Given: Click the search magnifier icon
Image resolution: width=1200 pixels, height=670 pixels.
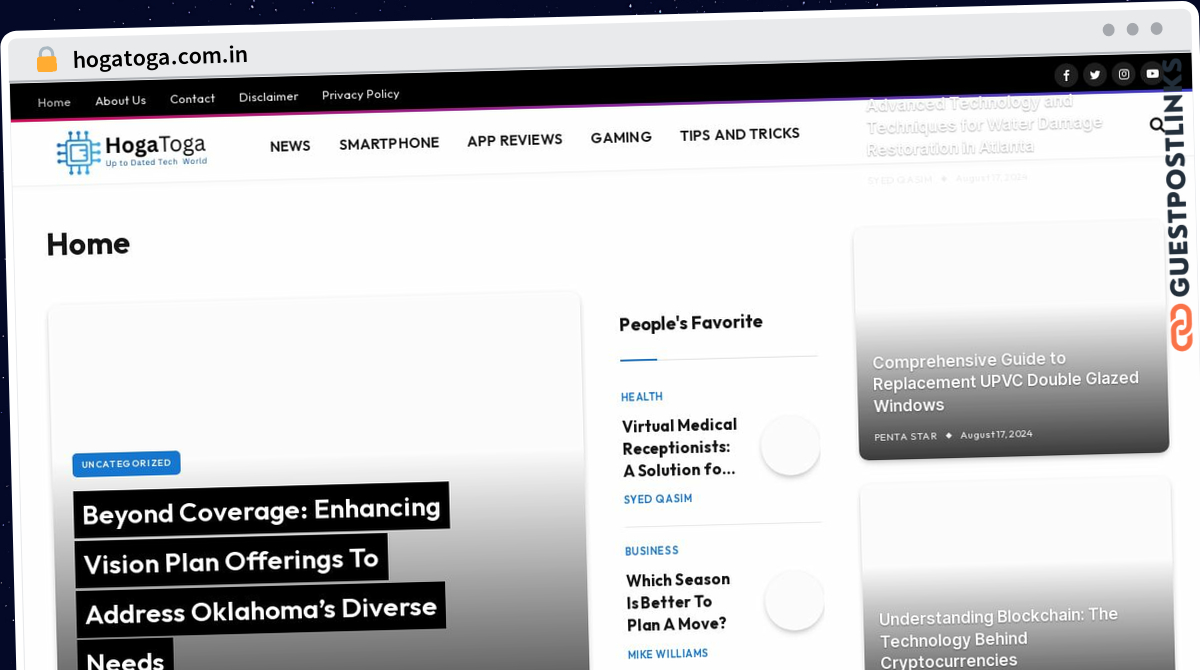Looking at the screenshot, I should click(x=1157, y=125).
